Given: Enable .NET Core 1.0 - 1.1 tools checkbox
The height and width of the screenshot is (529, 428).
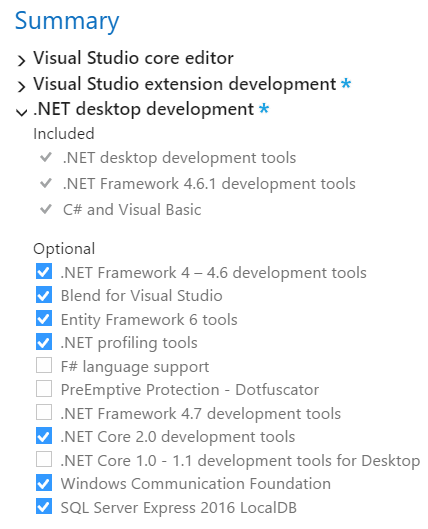Looking at the screenshot, I should tap(44, 459).
